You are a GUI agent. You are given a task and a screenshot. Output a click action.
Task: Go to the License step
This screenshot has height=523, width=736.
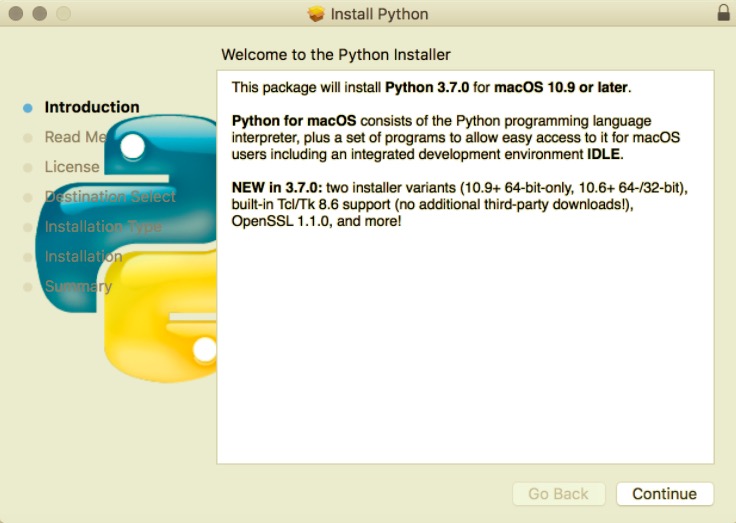coord(71,167)
